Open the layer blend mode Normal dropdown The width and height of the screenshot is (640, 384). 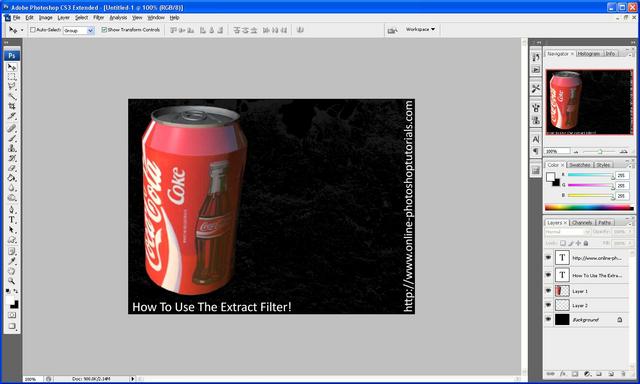click(x=567, y=232)
